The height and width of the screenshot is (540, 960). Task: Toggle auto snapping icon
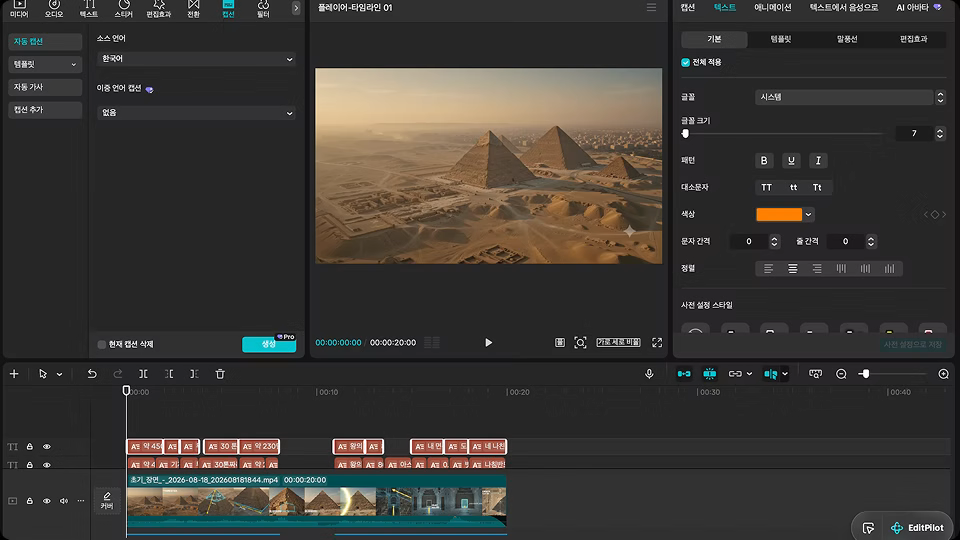[710, 373]
